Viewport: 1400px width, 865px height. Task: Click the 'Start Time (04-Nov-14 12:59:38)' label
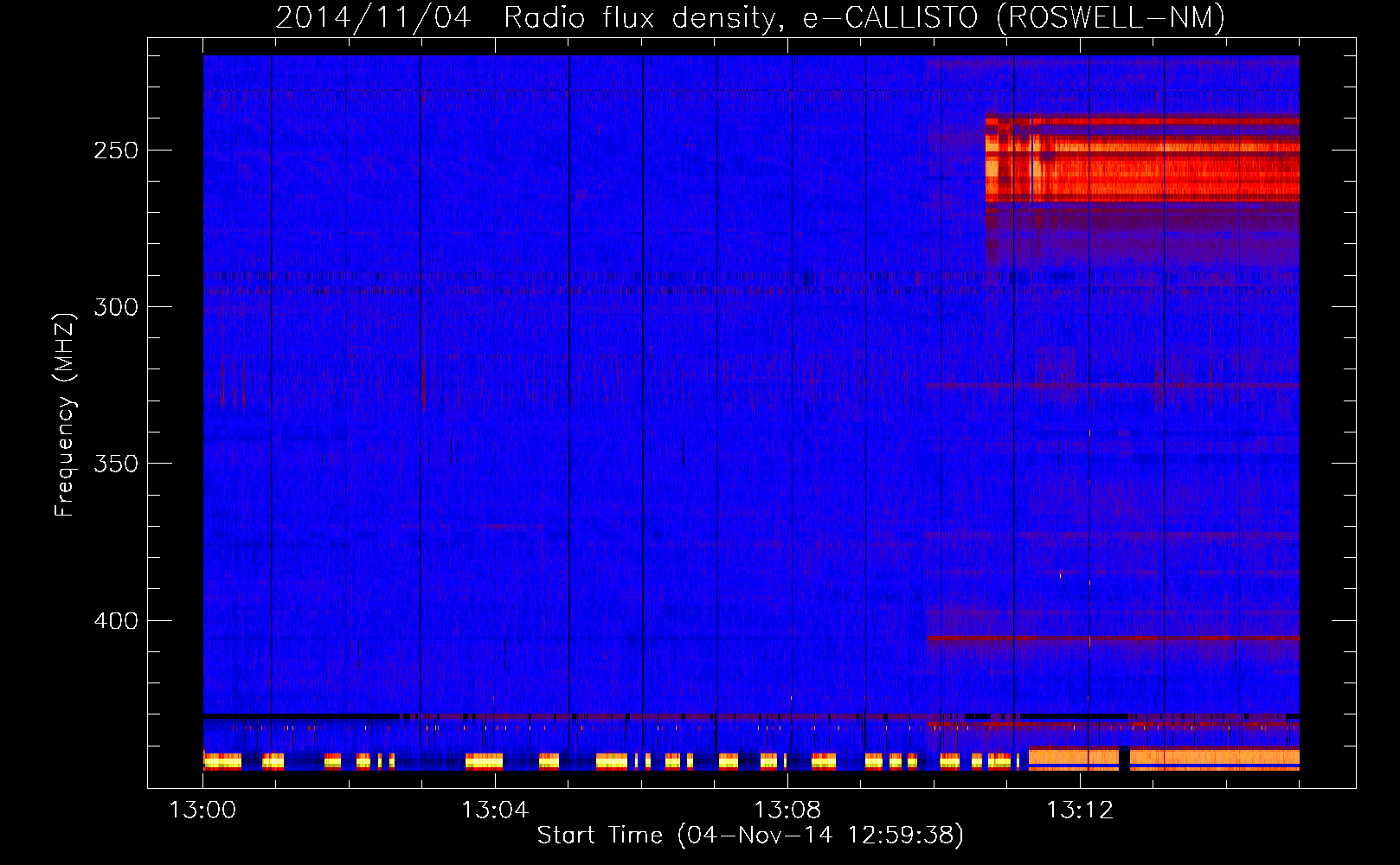click(750, 835)
